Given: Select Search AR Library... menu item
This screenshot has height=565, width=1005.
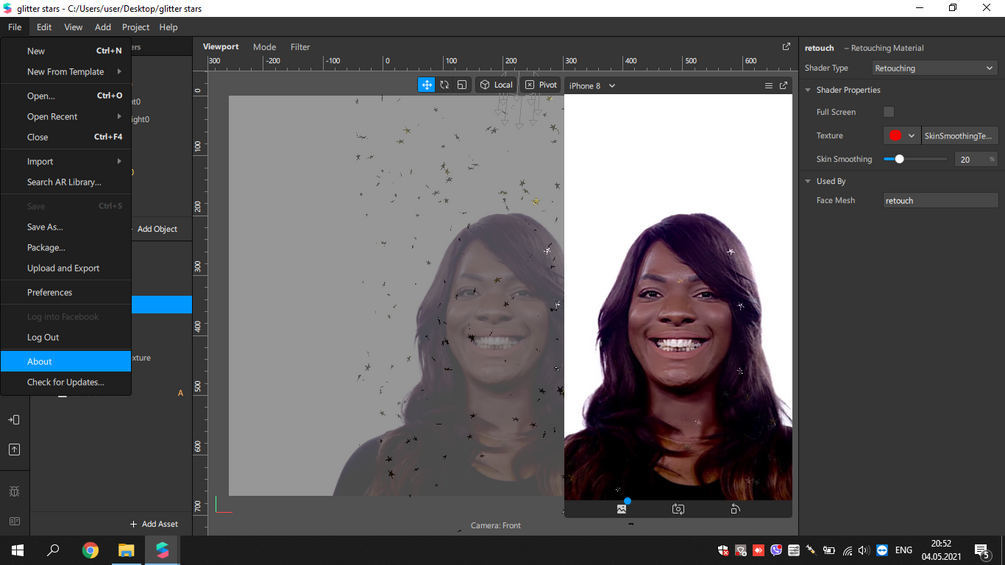Looking at the screenshot, I should pos(66,182).
